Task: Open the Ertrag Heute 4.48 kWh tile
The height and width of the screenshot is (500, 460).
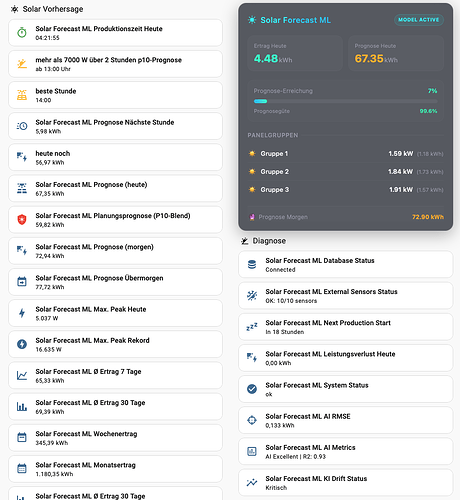Action: (x=295, y=53)
